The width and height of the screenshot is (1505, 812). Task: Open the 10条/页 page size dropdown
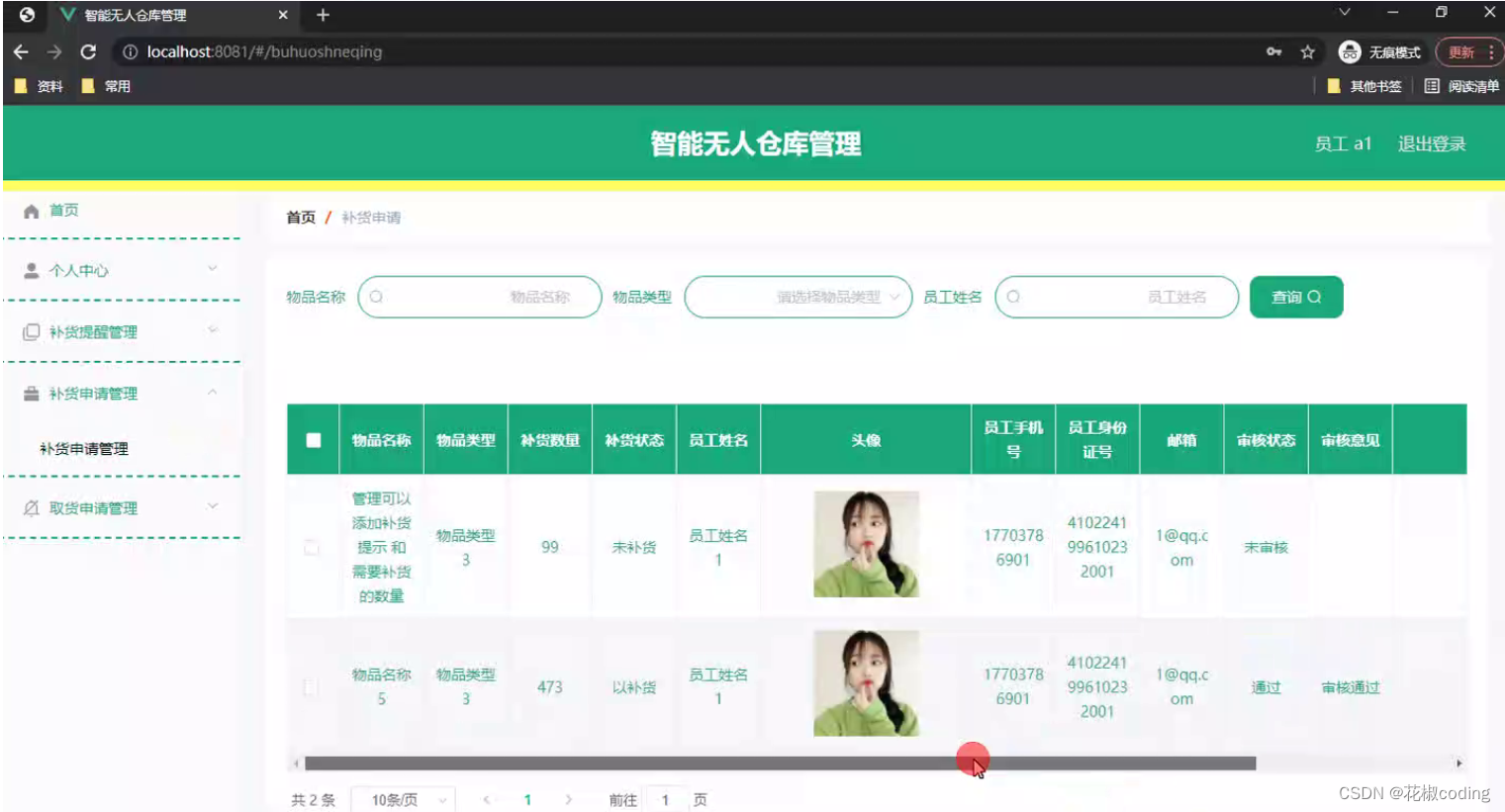click(403, 800)
